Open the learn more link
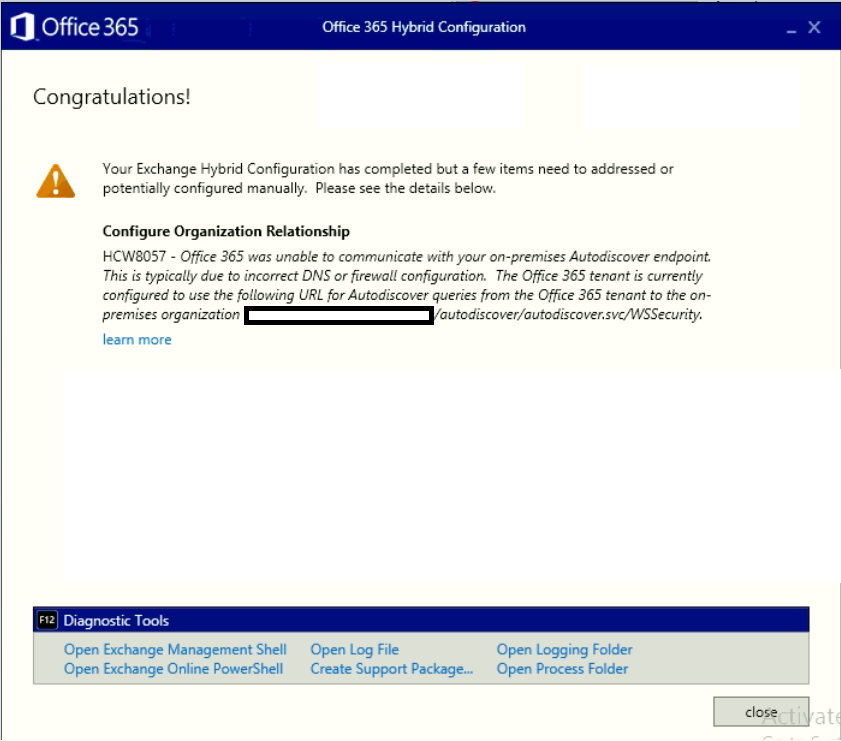 [137, 339]
